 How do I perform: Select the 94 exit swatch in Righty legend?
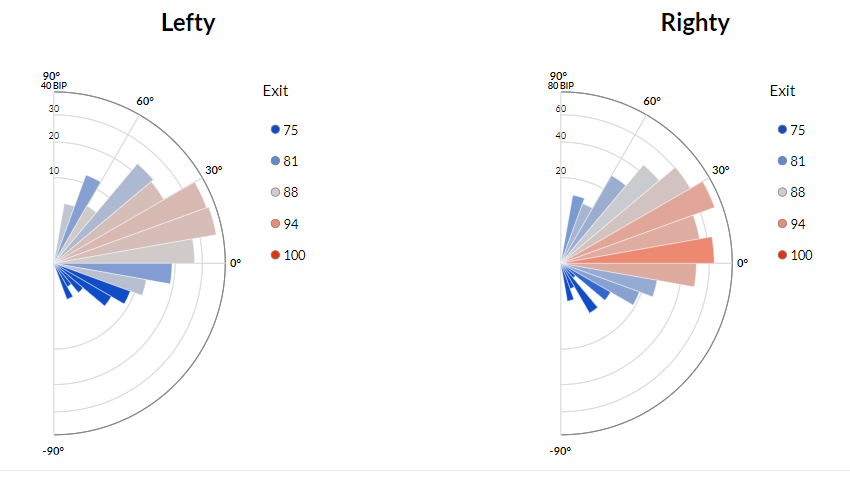(782, 224)
